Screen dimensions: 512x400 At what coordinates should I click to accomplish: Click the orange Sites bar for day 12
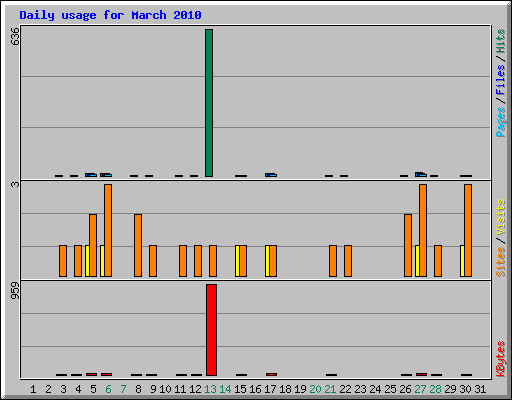click(x=198, y=261)
